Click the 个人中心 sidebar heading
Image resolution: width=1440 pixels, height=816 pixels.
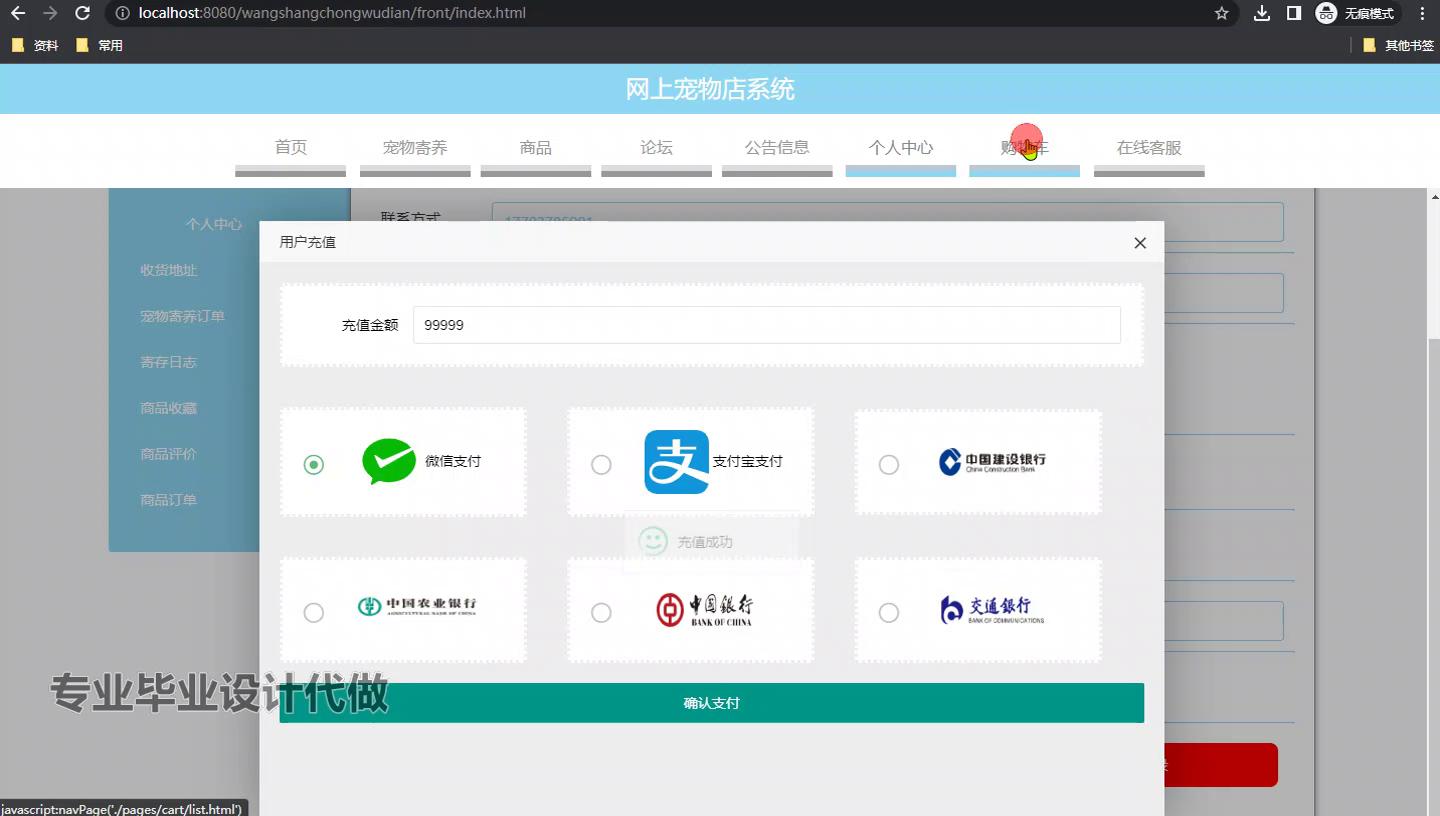[214, 224]
